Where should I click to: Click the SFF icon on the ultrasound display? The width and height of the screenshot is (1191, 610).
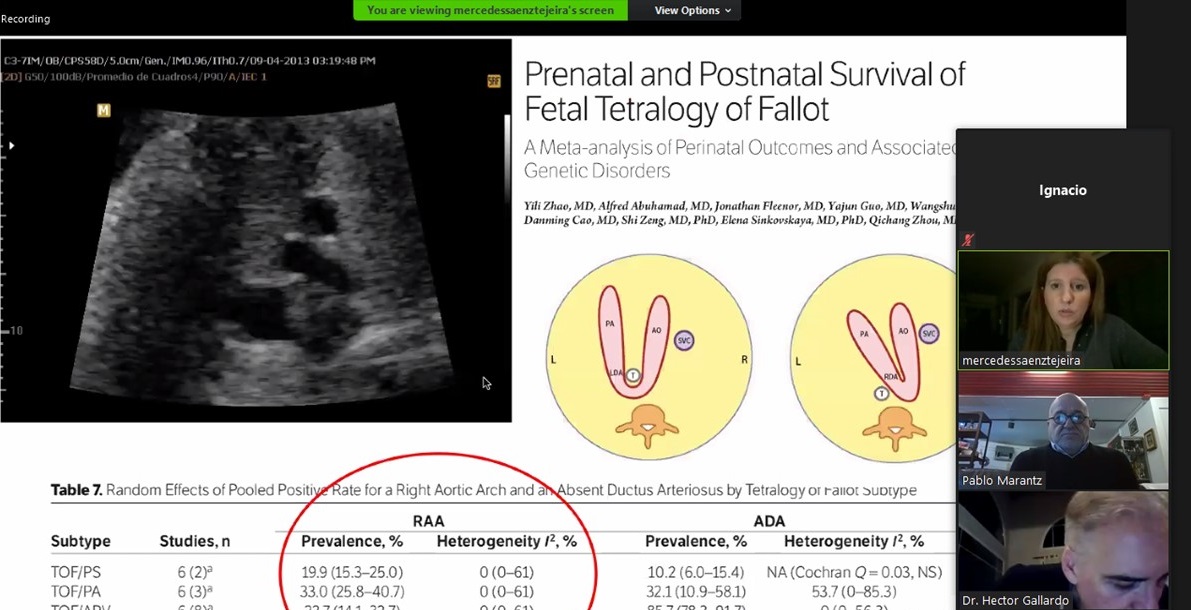click(494, 83)
